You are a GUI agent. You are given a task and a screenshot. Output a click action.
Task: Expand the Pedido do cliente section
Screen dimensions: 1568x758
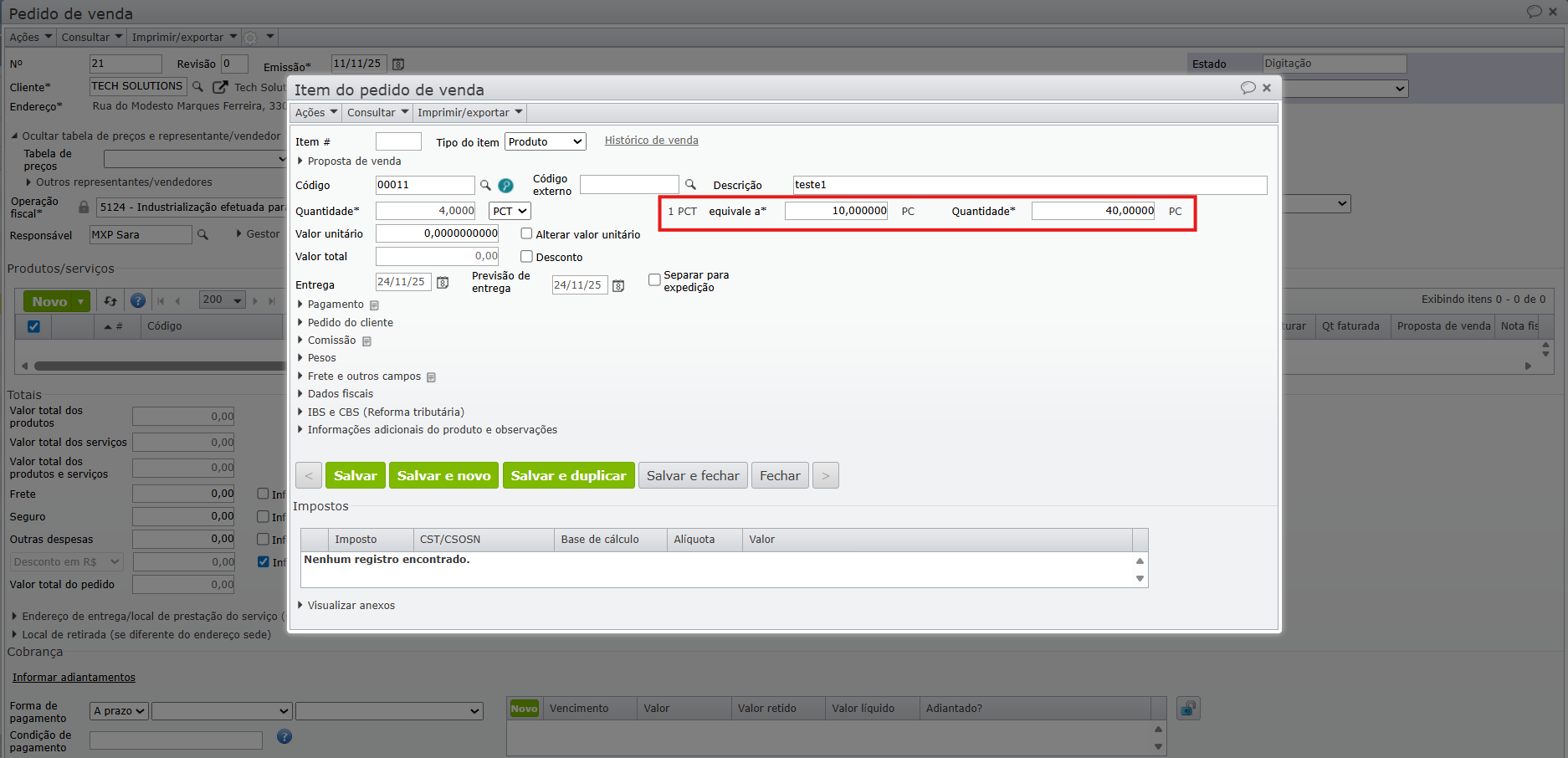[x=346, y=323]
